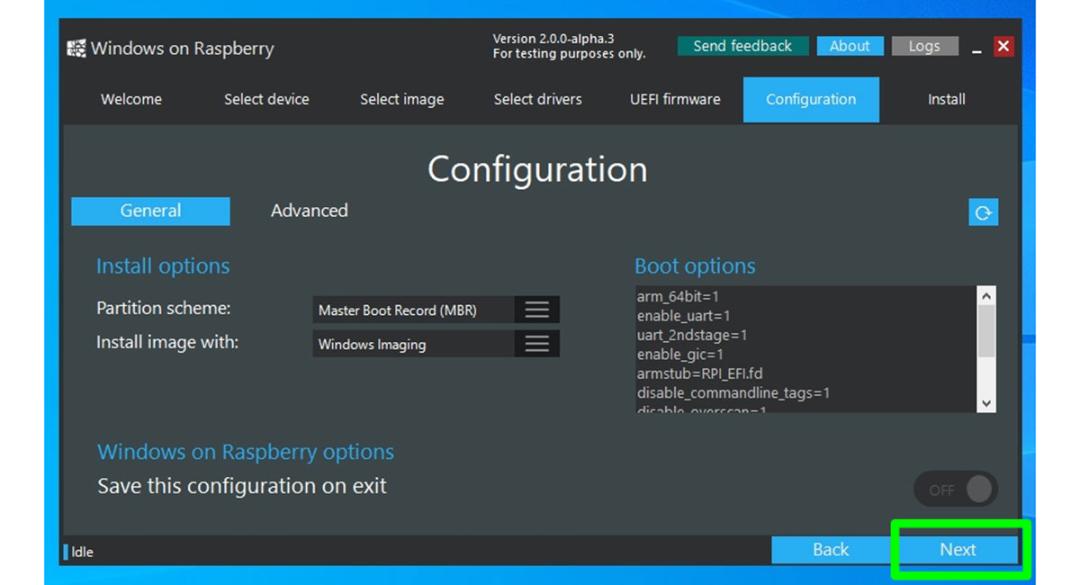Close the app with red X
The image size is (1080, 585).
point(1003,46)
